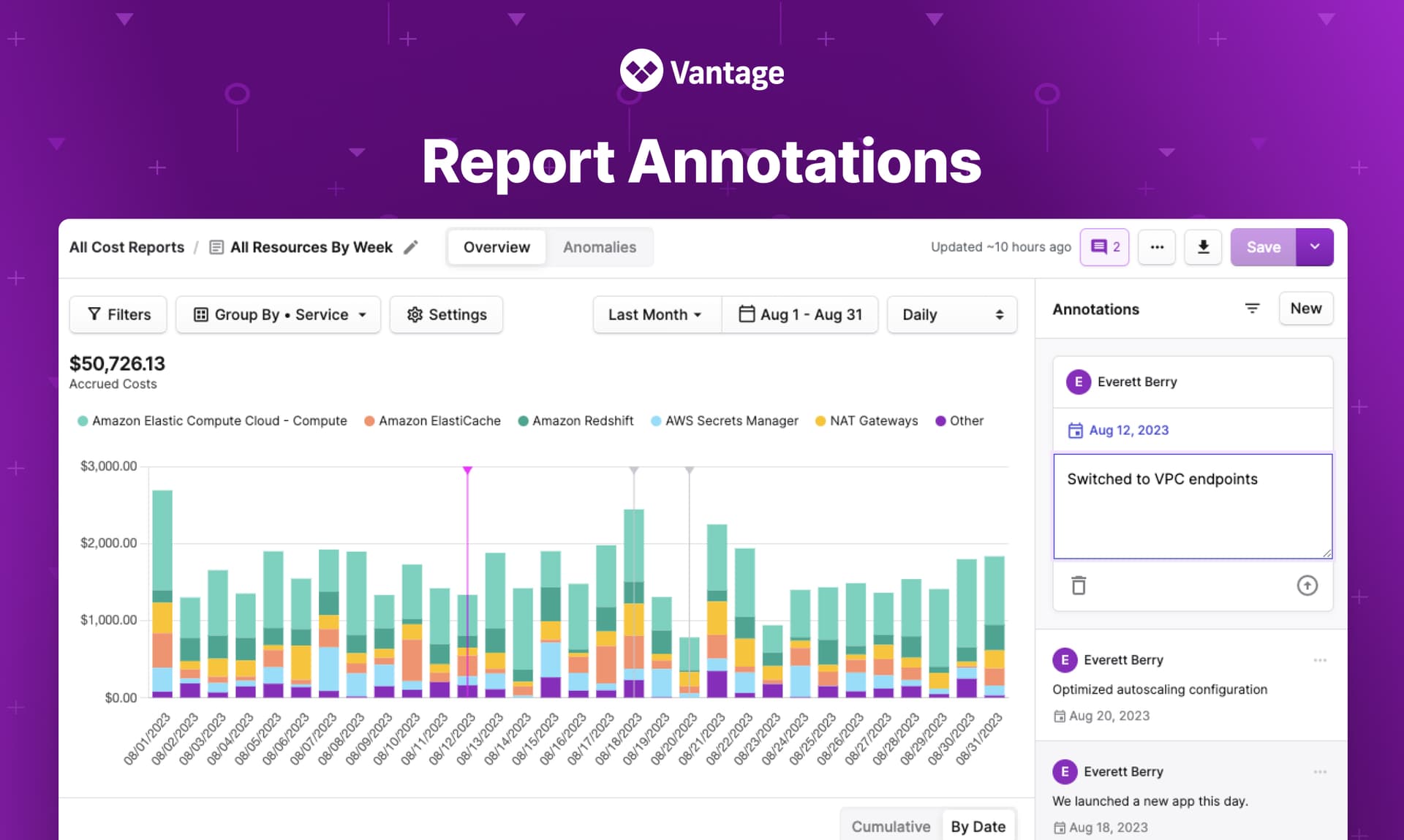Create a New annotation
This screenshot has width=1404, height=840.
pyautogui.click(x=1306, y=309)
